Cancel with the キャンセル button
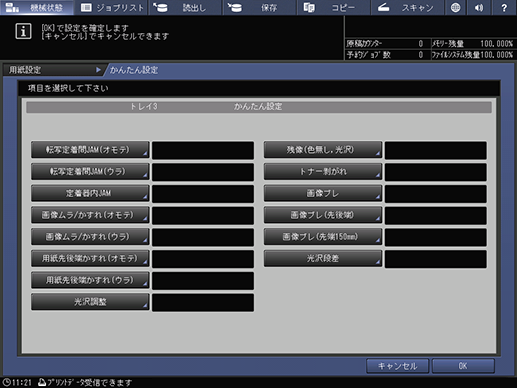 point(397,366)
